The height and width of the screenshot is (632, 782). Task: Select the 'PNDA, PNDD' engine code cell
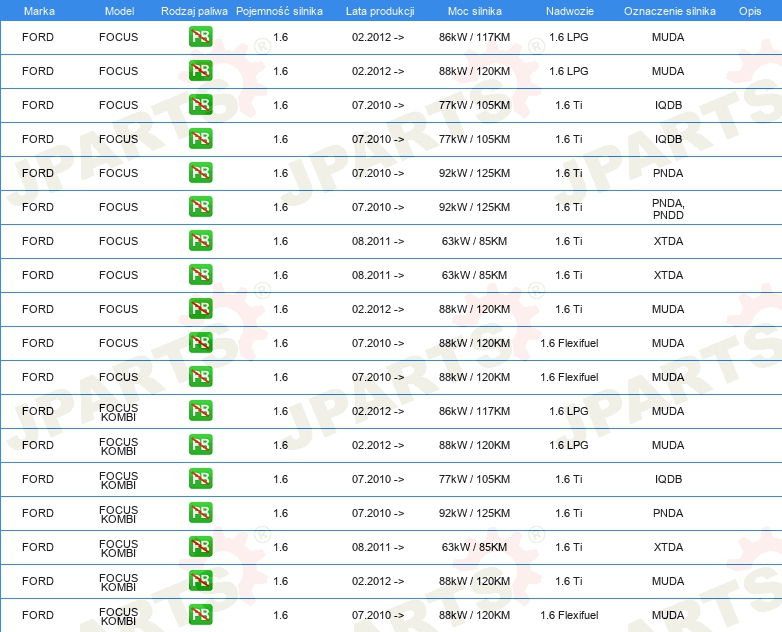668,209
